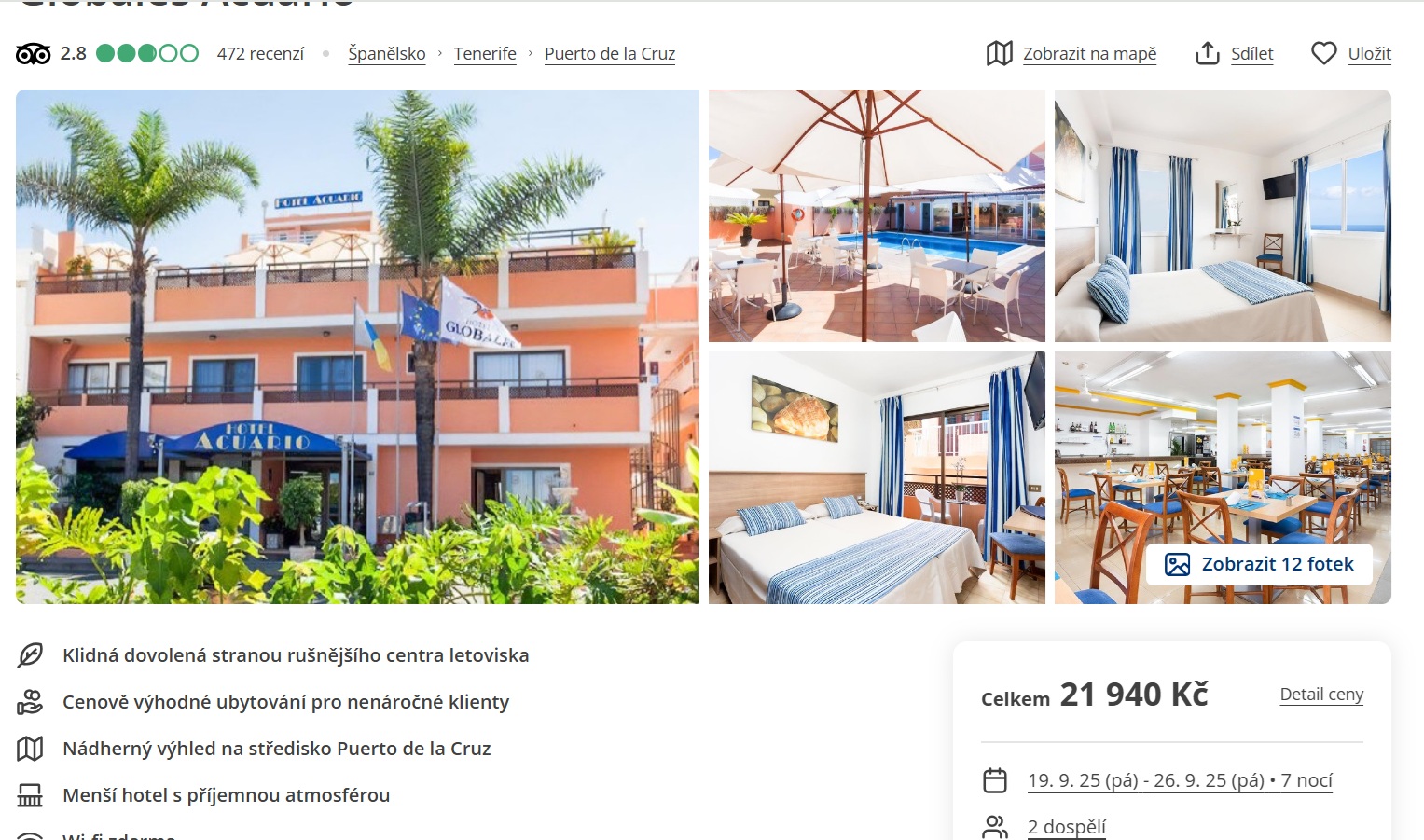Click the Sdílet link
This screenshot has height=840, width=1424.
tap(1251, 54)
